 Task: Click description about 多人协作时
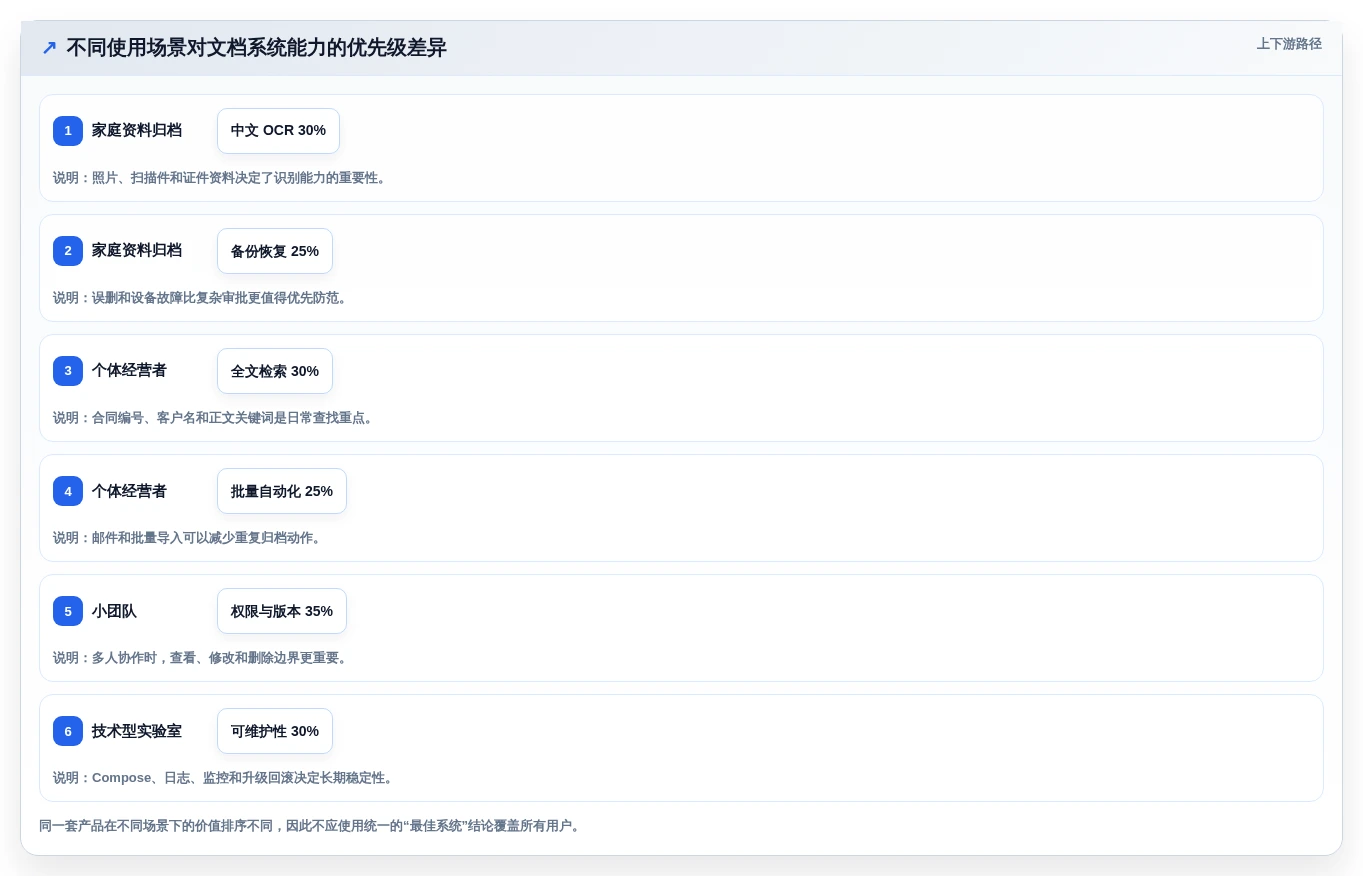click(202, 658)
